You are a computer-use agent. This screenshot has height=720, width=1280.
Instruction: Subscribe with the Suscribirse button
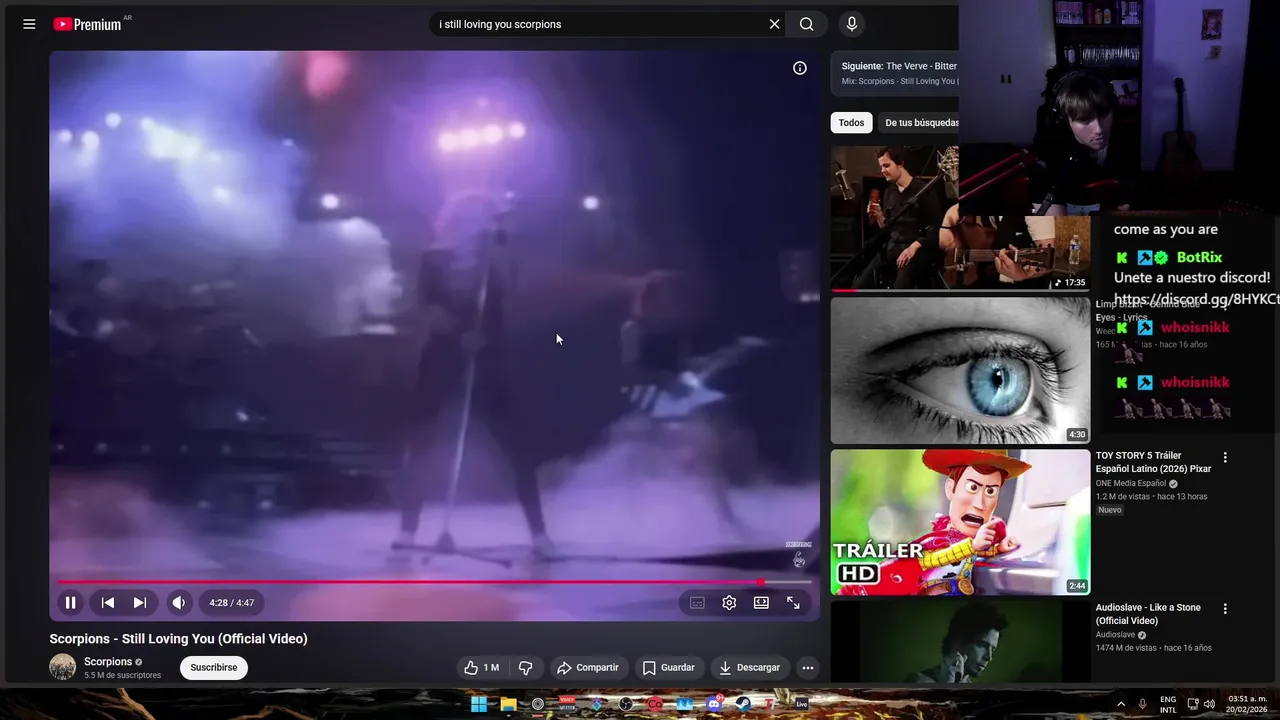click(x=214, y=668)
